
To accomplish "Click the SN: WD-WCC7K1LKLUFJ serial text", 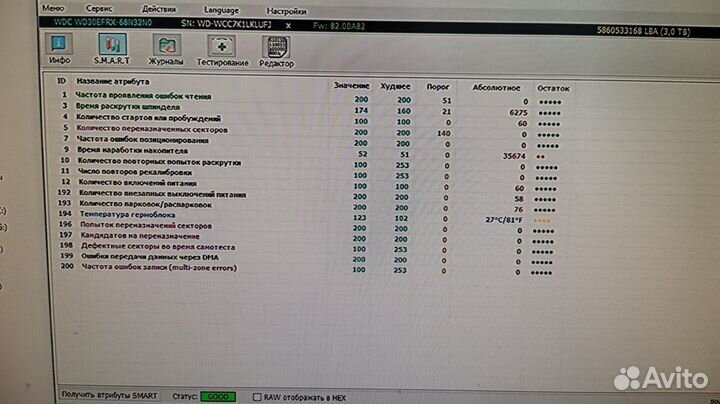I will pos(226,24).
